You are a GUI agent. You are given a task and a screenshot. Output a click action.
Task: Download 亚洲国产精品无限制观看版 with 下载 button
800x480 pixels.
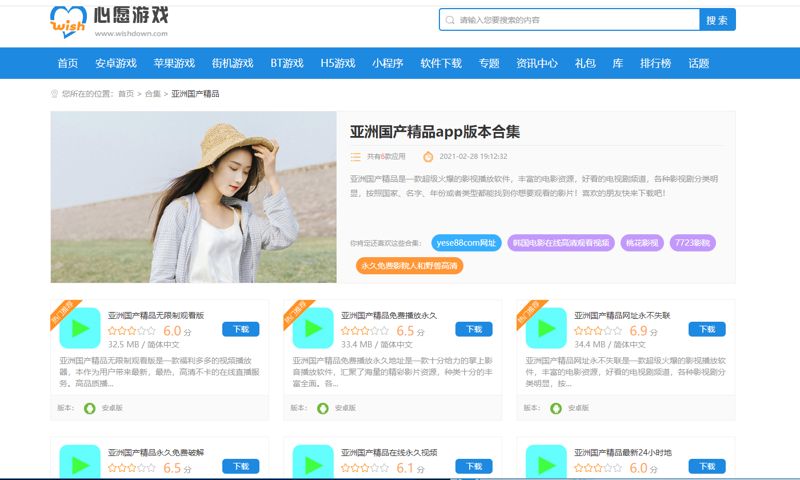point(241,329)
